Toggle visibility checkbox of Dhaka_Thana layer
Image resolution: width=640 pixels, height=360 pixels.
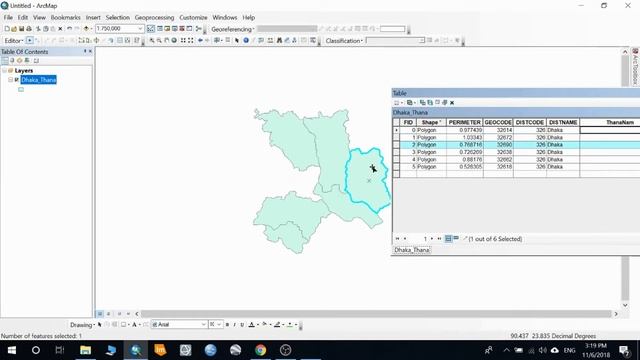[x=17, y=80]
